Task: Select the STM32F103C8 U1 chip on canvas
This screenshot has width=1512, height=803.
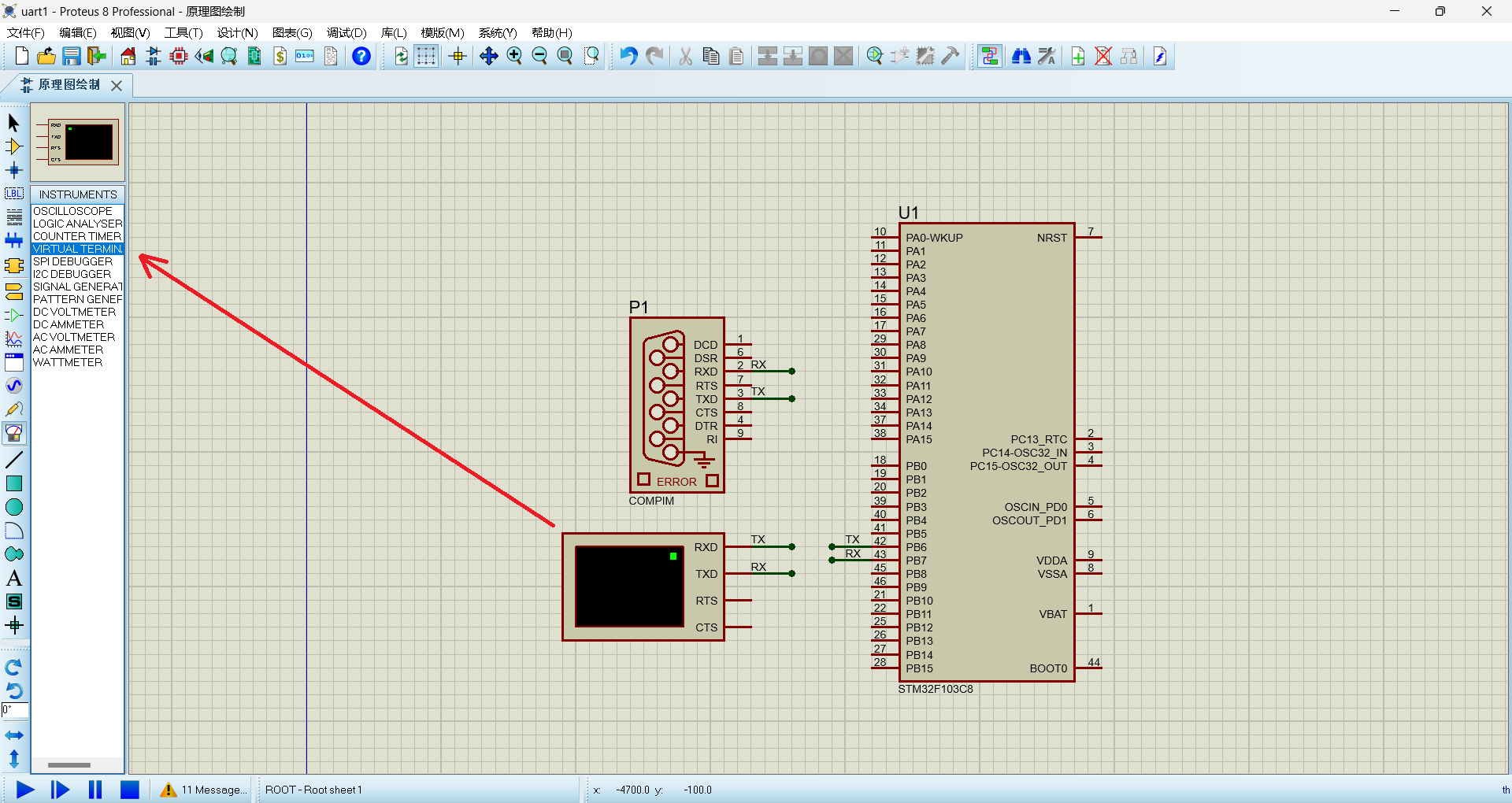Action: coord(987,452)
